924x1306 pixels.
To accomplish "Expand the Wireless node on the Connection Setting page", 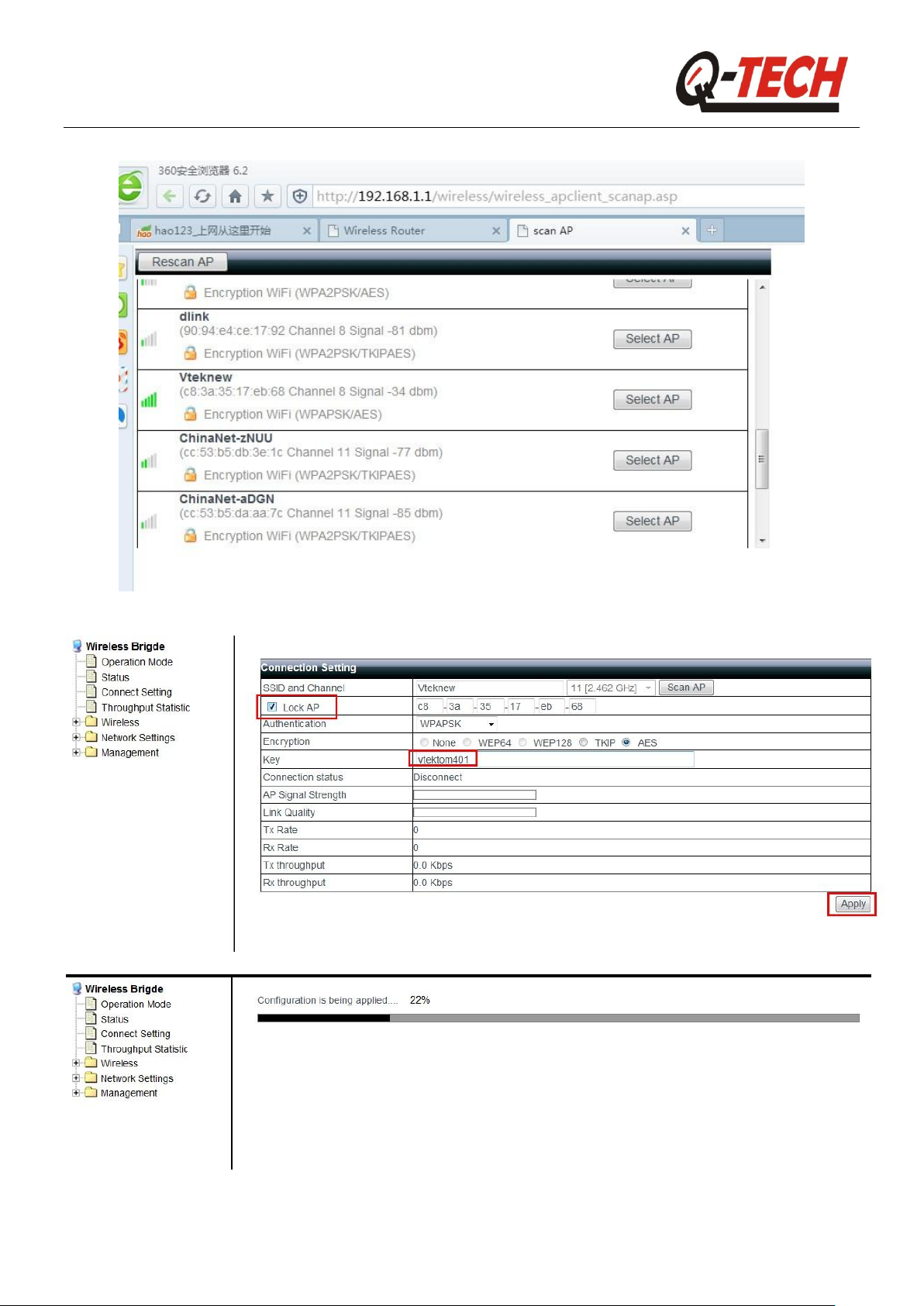I will 76,722.
